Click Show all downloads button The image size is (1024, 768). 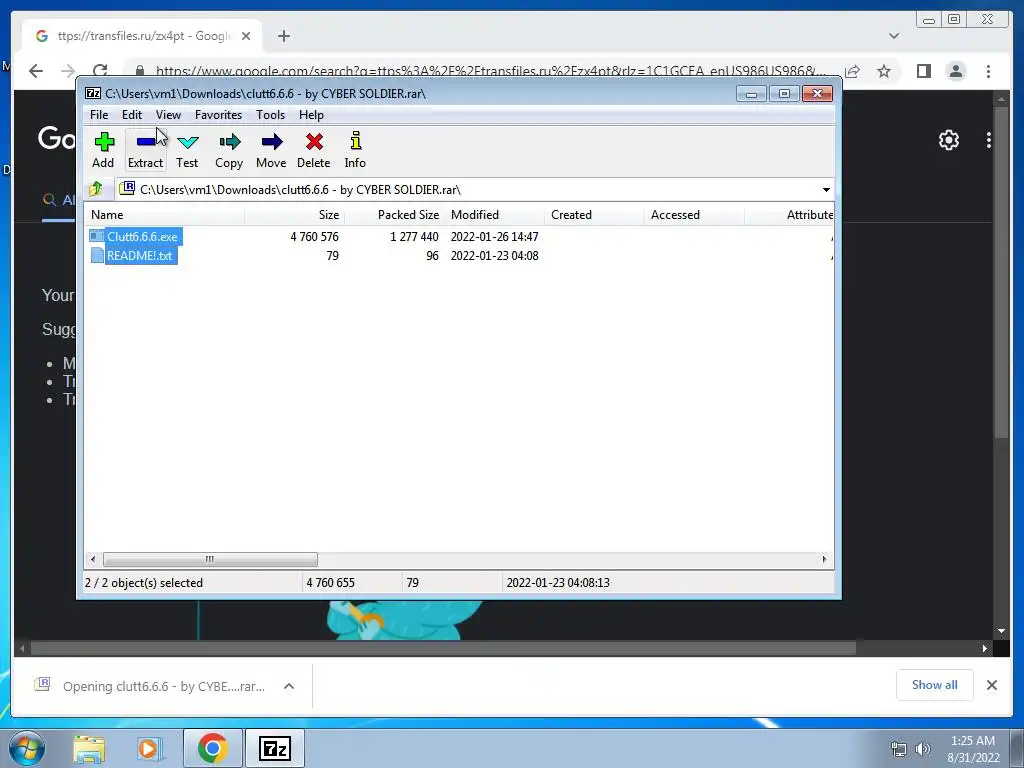click(935, 684)
